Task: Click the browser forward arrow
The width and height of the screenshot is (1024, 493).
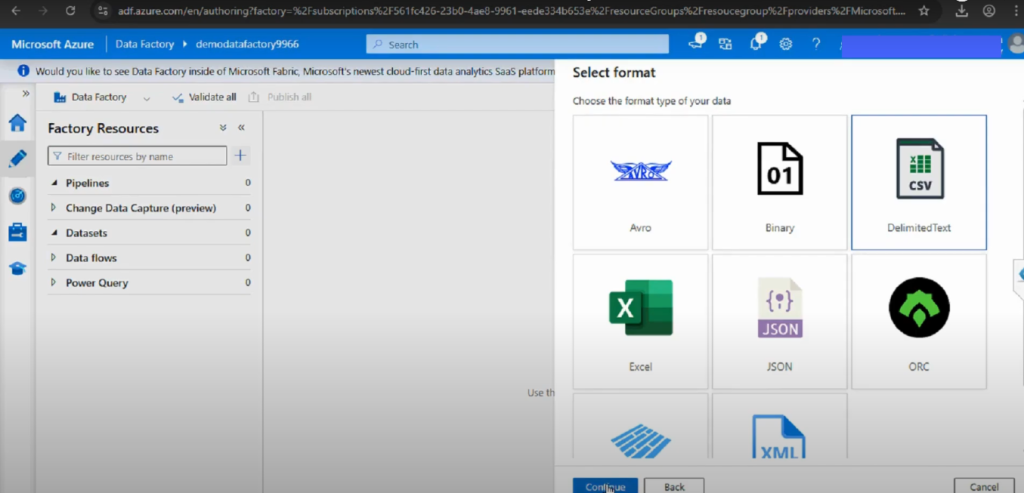Action: coord(43,10)
